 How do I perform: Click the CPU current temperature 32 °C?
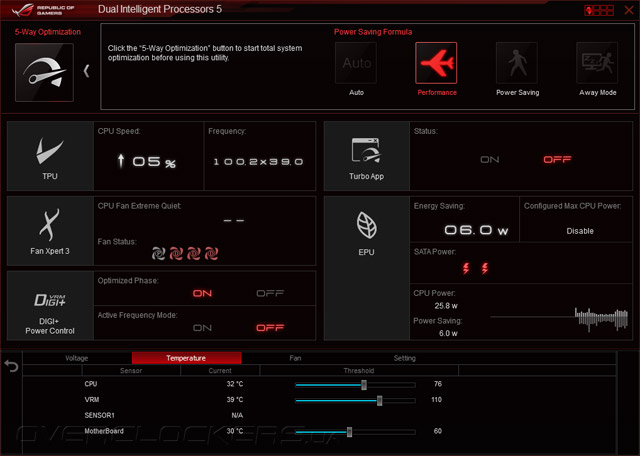click(235, 384)
